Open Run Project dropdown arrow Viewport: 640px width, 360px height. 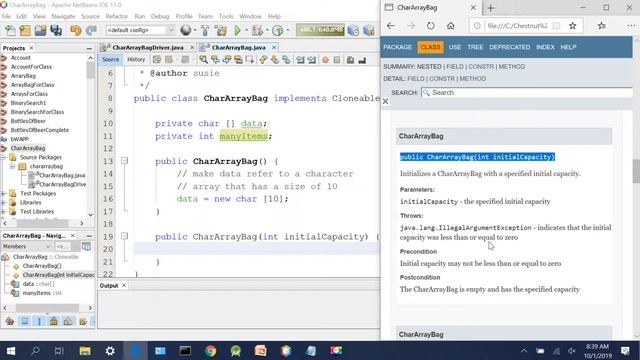246,30
